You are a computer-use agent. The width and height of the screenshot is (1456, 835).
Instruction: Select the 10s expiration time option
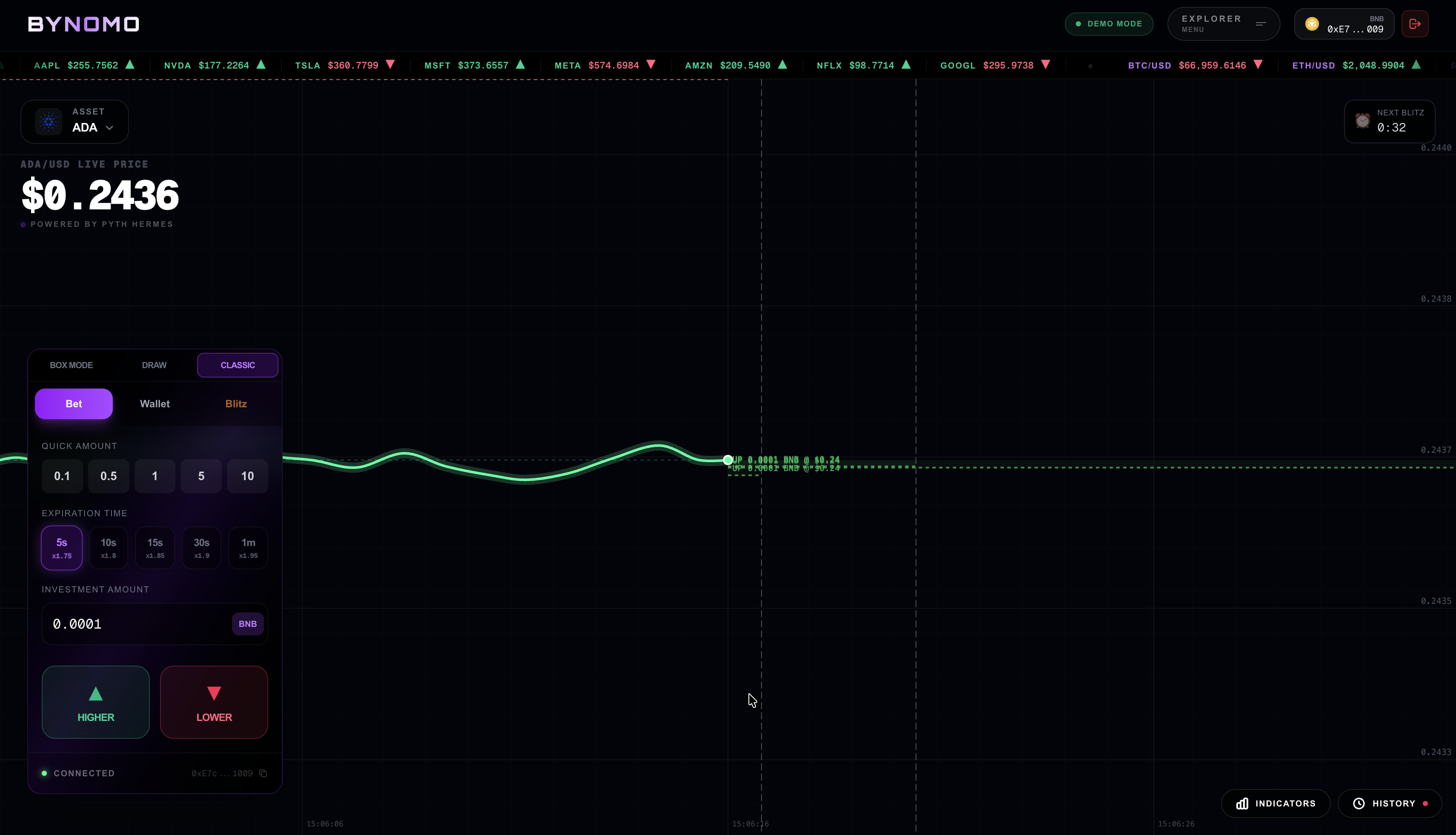click(x=109, y=548)
